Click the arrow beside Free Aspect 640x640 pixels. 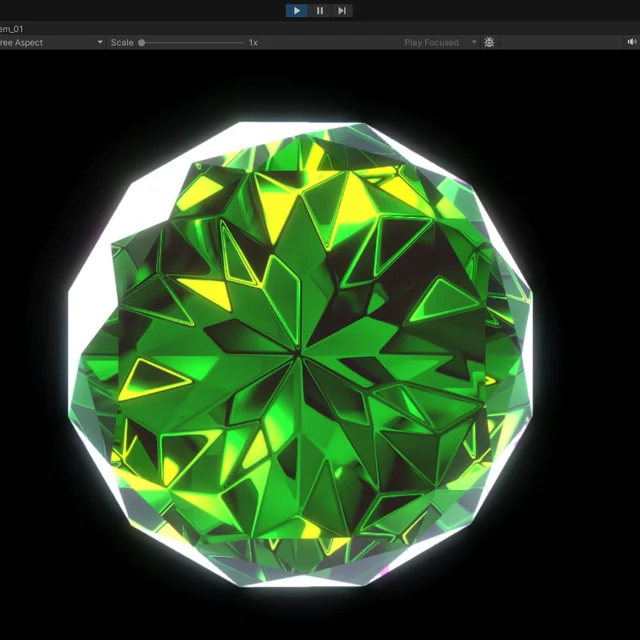click(x=100, y=43)
